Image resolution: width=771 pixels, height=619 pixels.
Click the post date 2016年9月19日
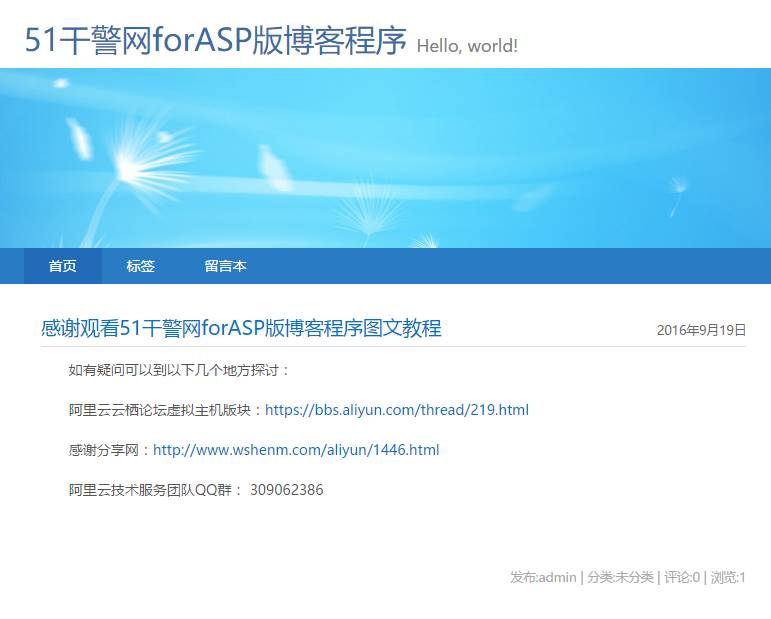click(x=701, y=330)
